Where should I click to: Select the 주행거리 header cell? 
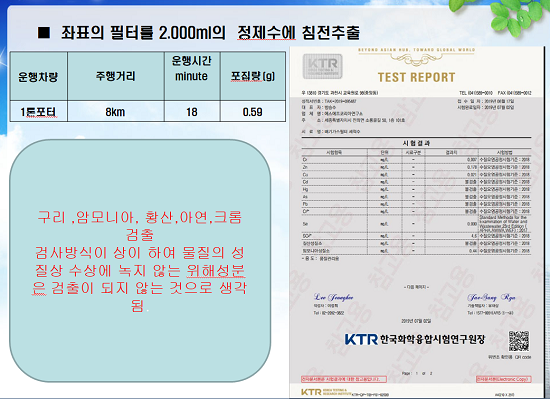pyautogui.click(x=116, y=76)
